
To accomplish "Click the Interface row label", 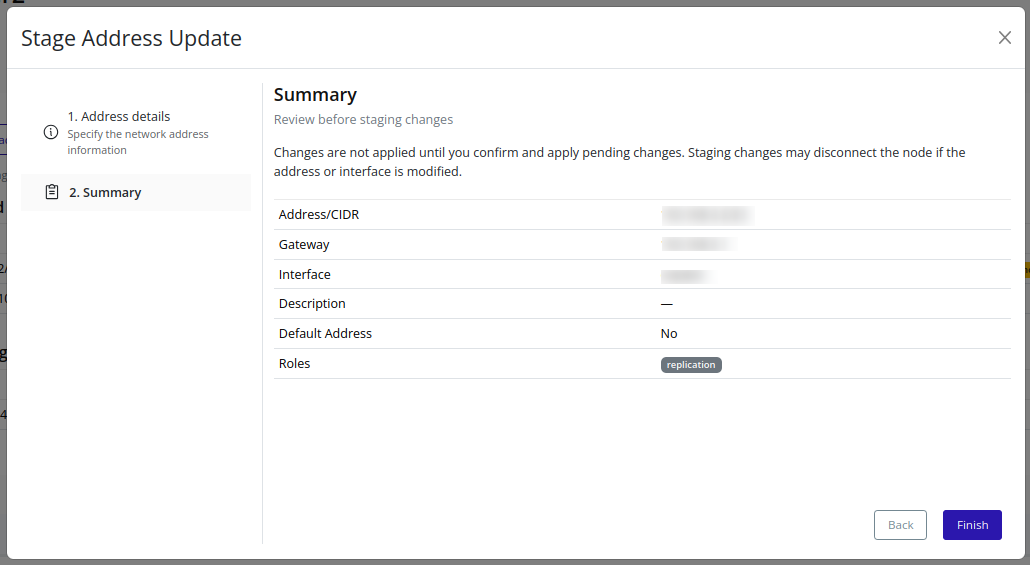I will (305, 275).
